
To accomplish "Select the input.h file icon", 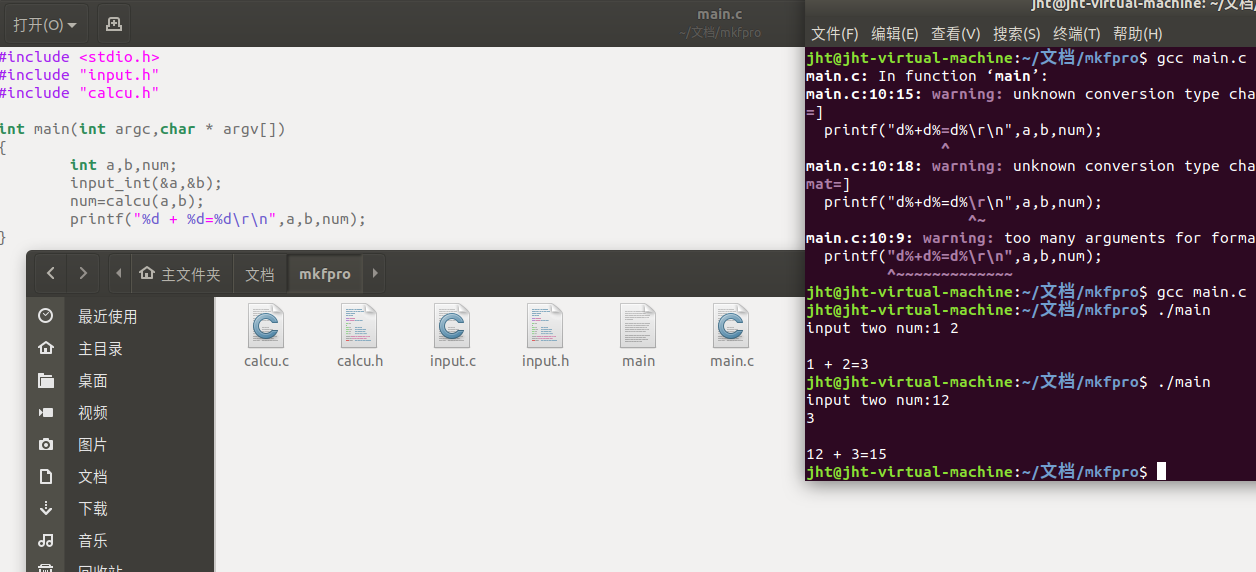I will coord(545,326).
